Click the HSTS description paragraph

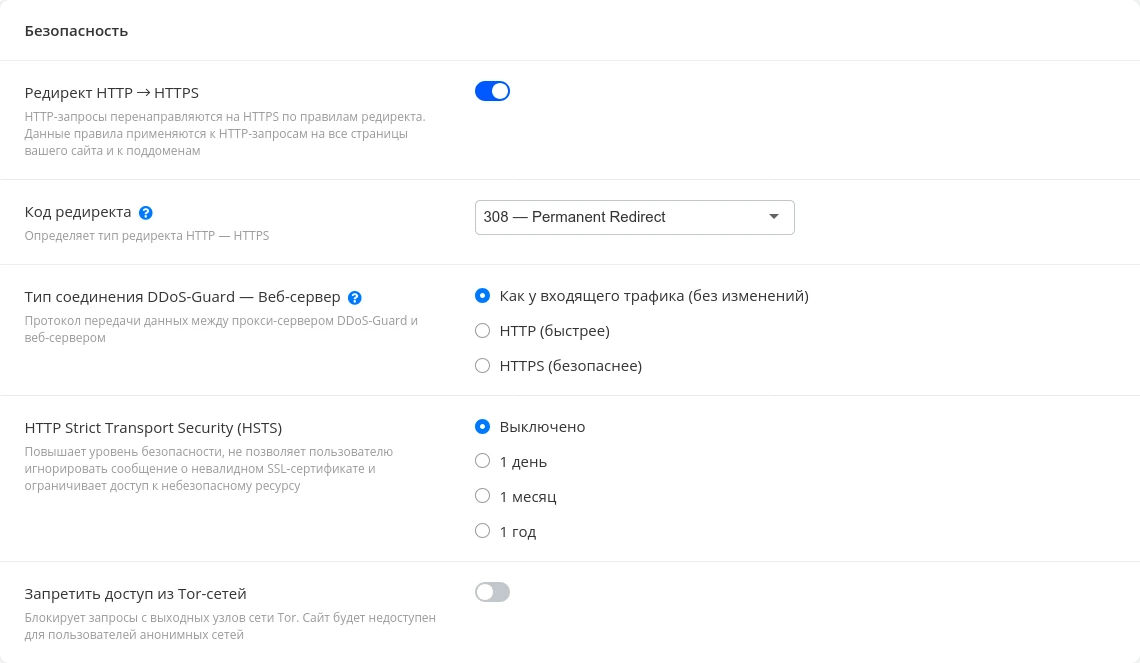[x=208, y=469]
